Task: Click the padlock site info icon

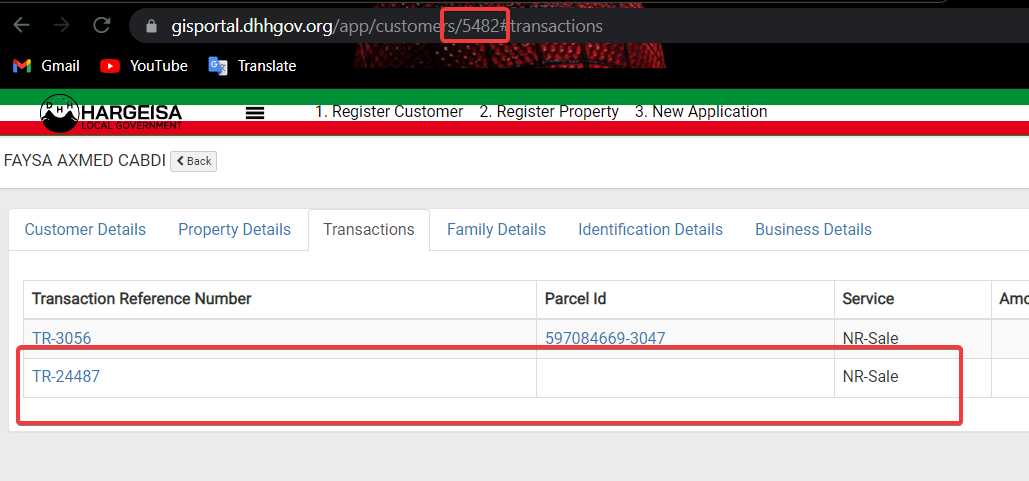Action: point(152,26)
